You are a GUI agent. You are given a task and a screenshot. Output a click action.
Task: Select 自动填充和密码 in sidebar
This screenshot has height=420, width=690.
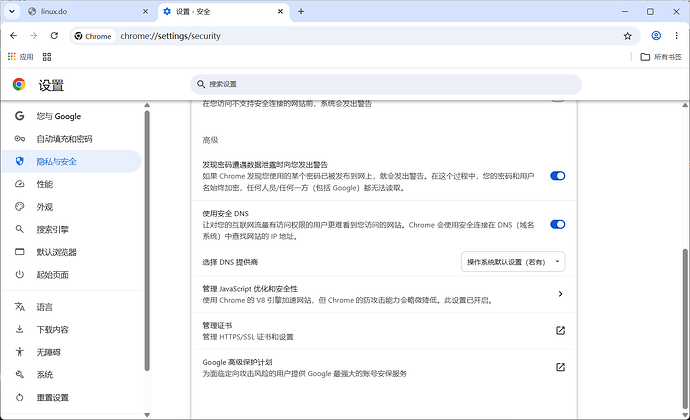click(x=64, y=139)
